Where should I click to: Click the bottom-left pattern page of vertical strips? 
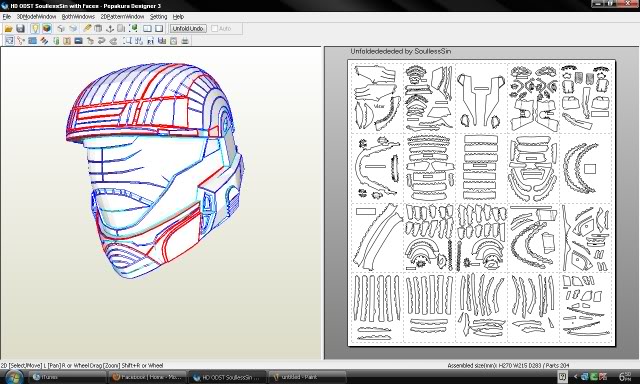click(377, 308)
